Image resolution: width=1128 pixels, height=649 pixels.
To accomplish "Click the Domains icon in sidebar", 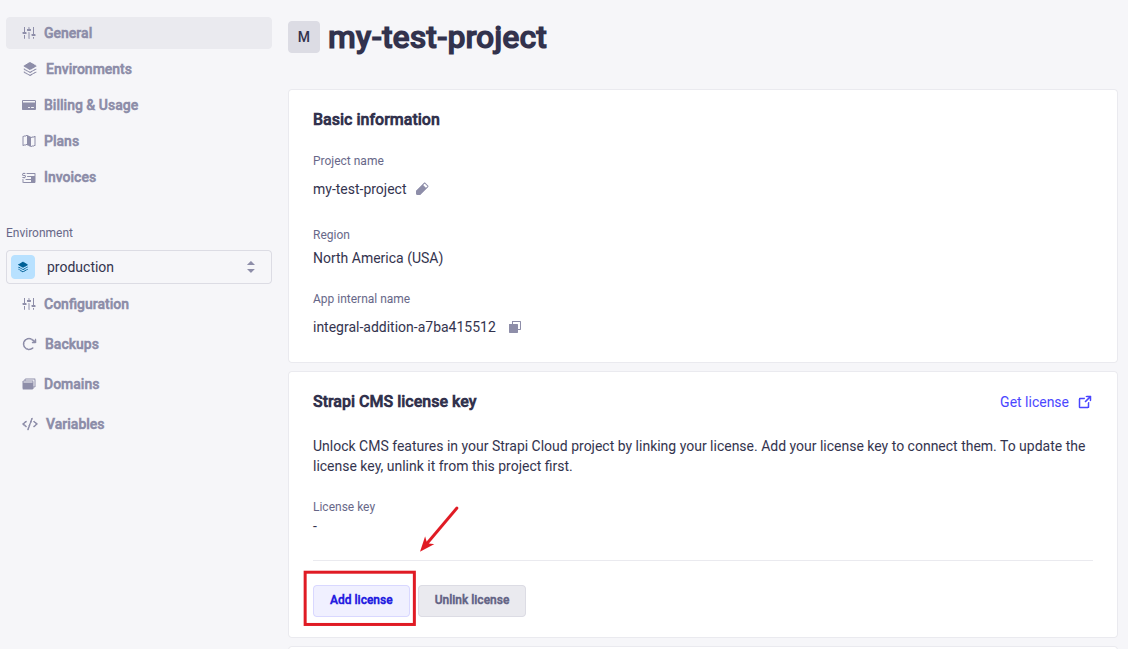I will coord(29,384).
